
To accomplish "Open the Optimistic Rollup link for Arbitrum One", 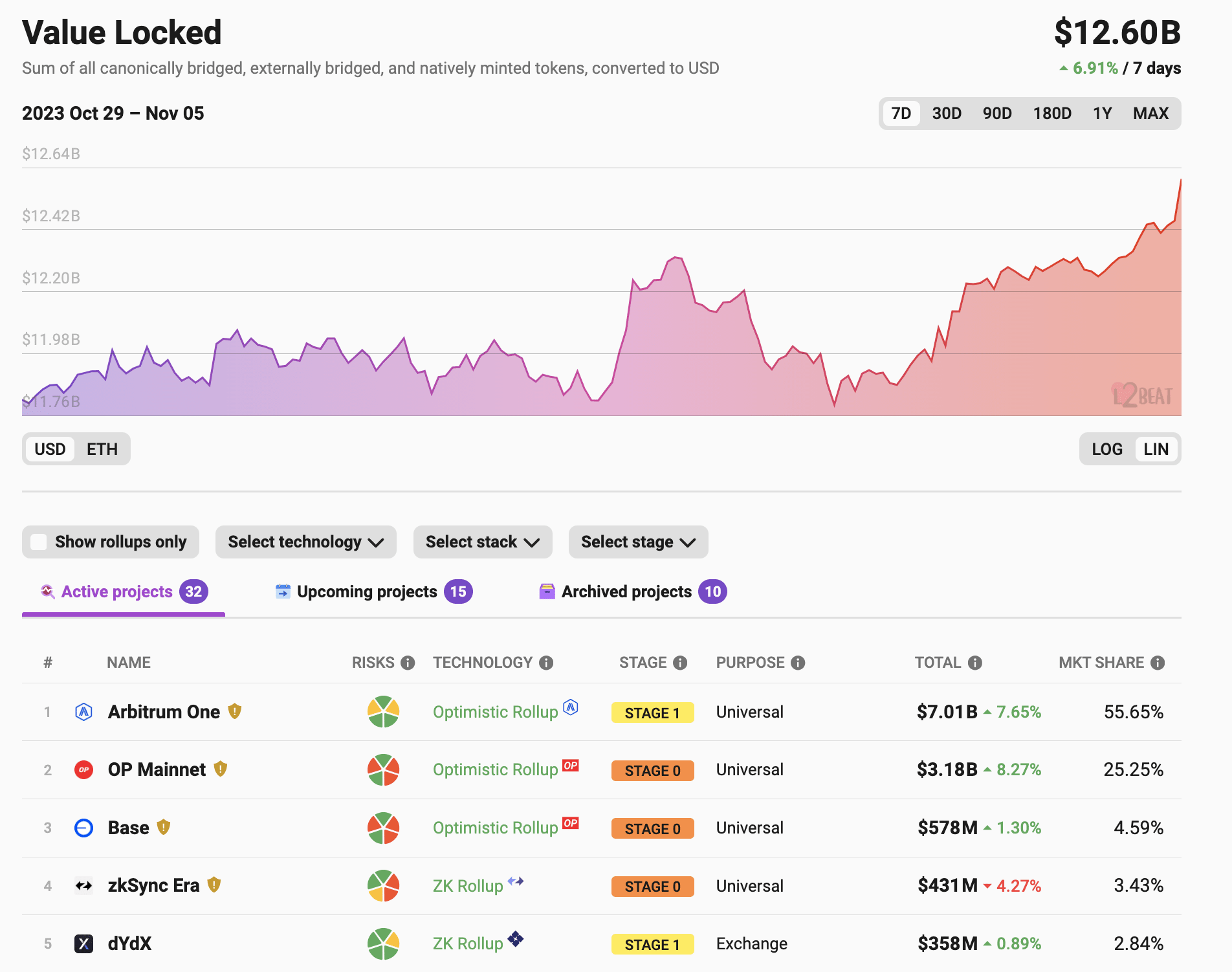I will [x=496, y=712].
